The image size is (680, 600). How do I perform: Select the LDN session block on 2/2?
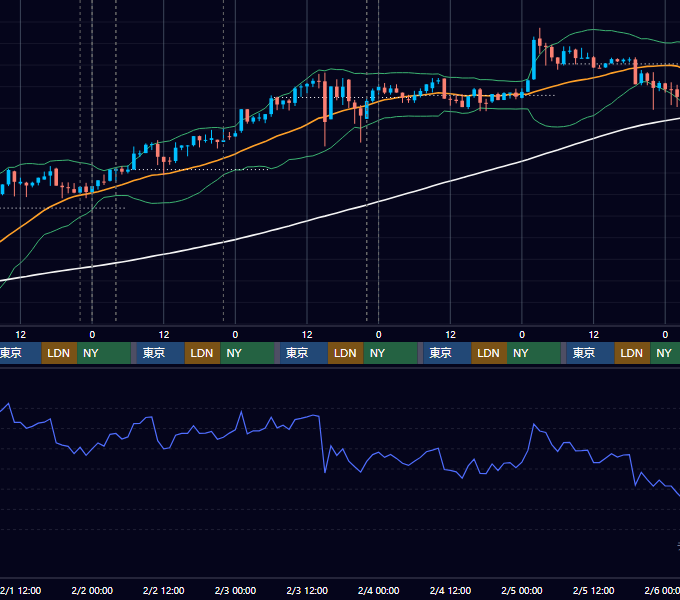point(202,353)
